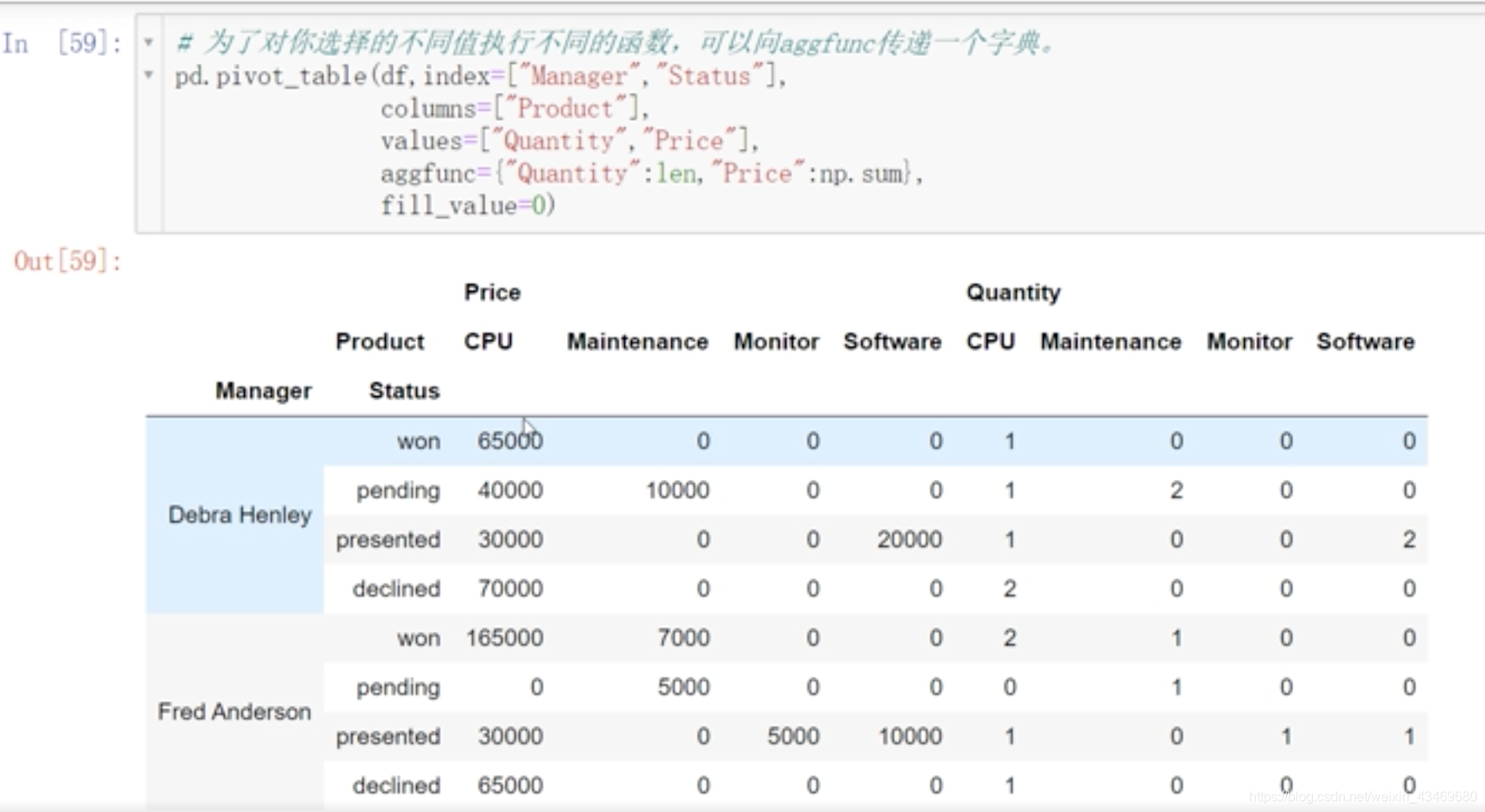Click CPU header under Quantity

pos(991,341)
